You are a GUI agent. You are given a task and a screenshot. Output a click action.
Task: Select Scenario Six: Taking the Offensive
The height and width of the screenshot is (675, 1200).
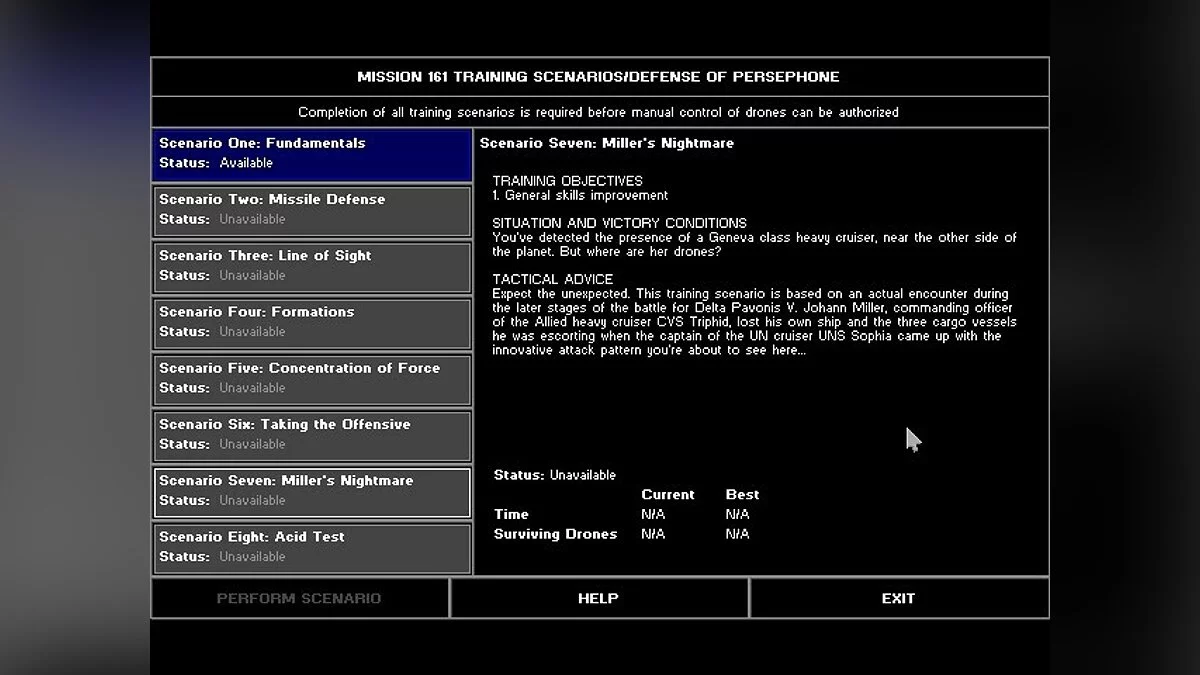[312, 435]
